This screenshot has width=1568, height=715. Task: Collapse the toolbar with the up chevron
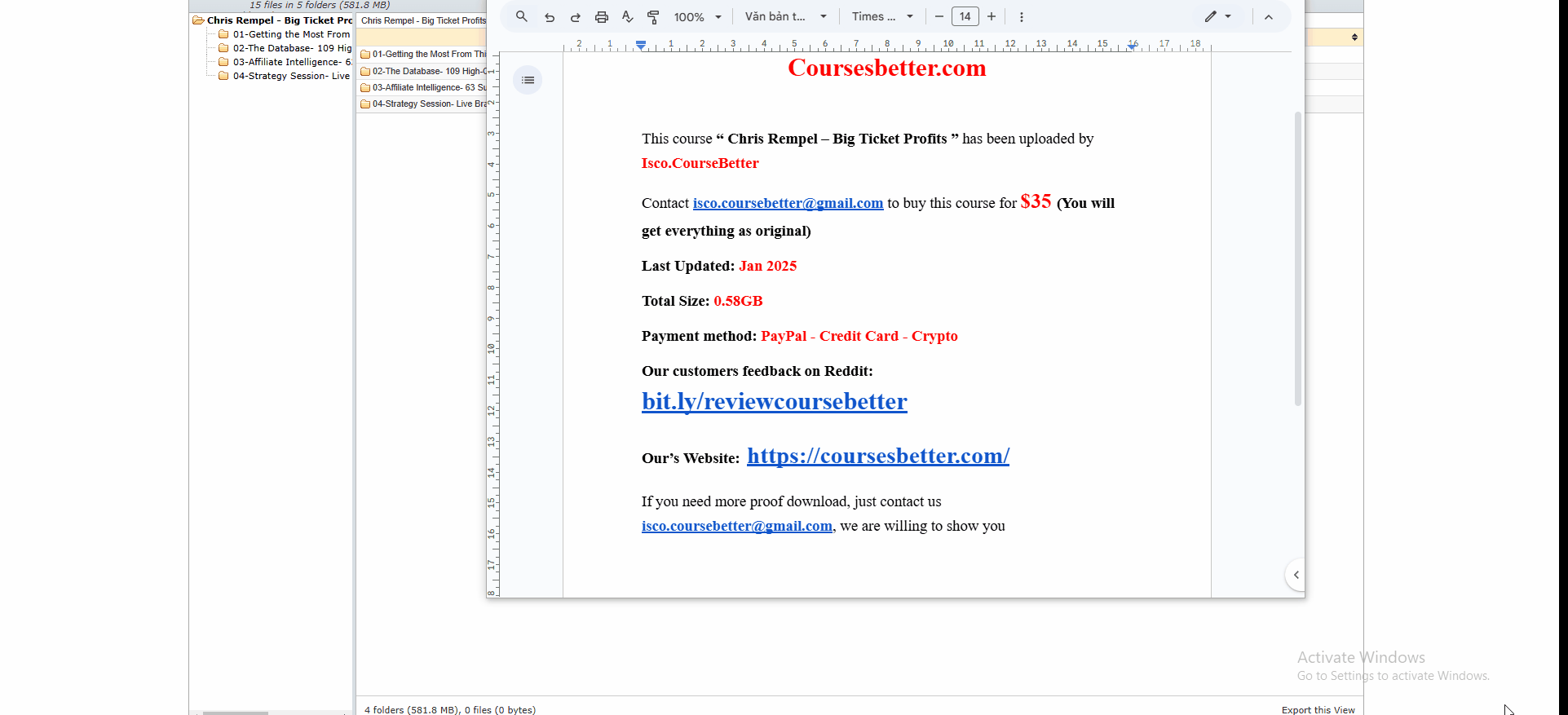[1268, 16]
